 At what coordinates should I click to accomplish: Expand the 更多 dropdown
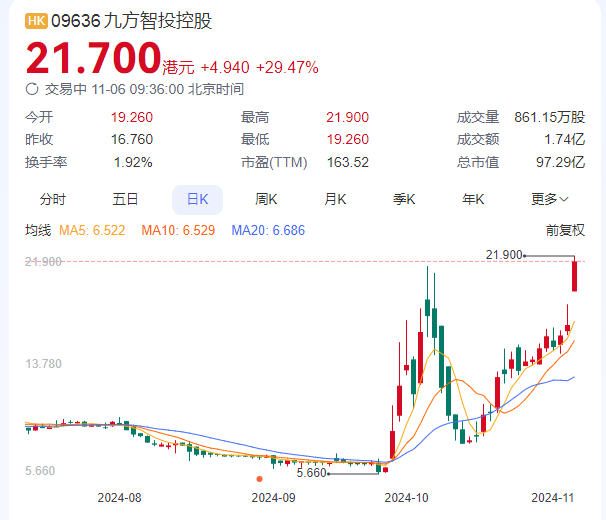[x=550, y=199]
